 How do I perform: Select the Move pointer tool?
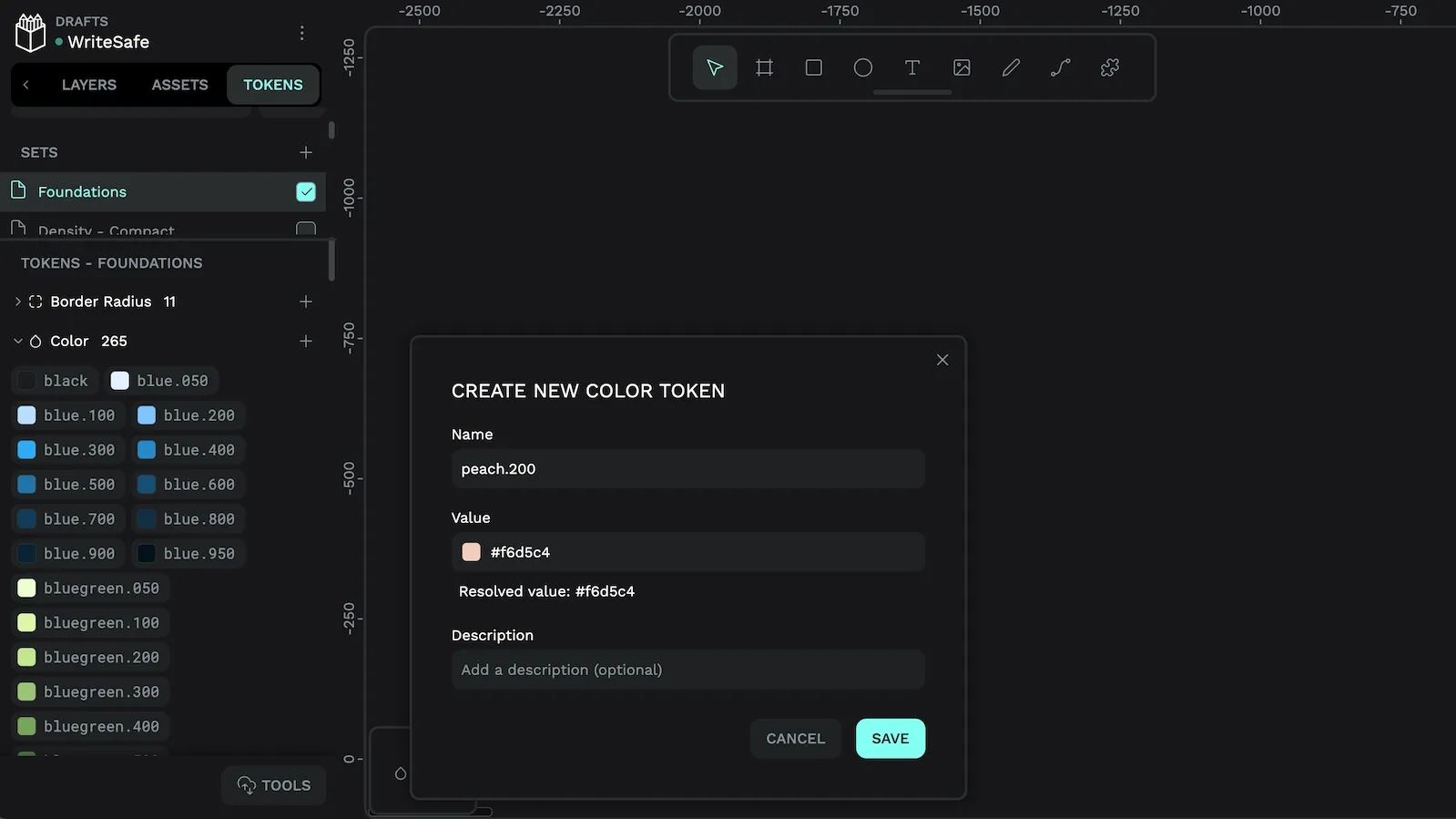click(715, 67)
